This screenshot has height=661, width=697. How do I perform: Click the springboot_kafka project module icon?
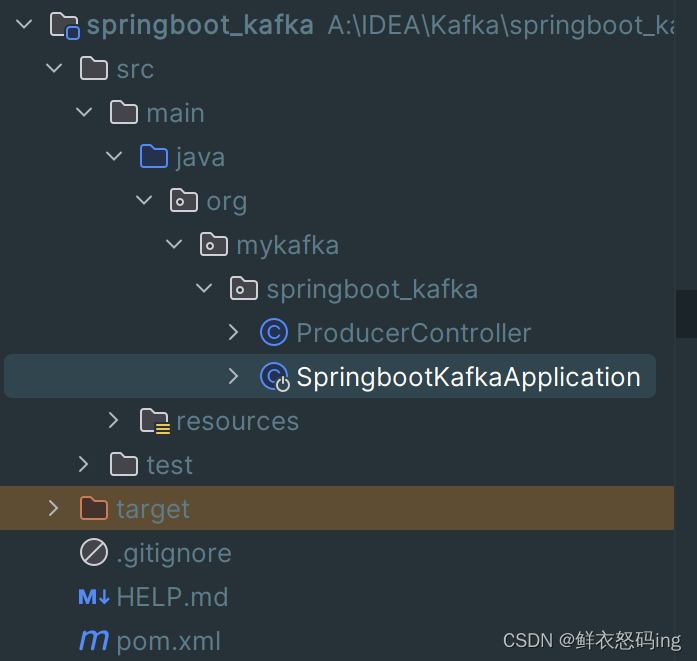point(65,25)
